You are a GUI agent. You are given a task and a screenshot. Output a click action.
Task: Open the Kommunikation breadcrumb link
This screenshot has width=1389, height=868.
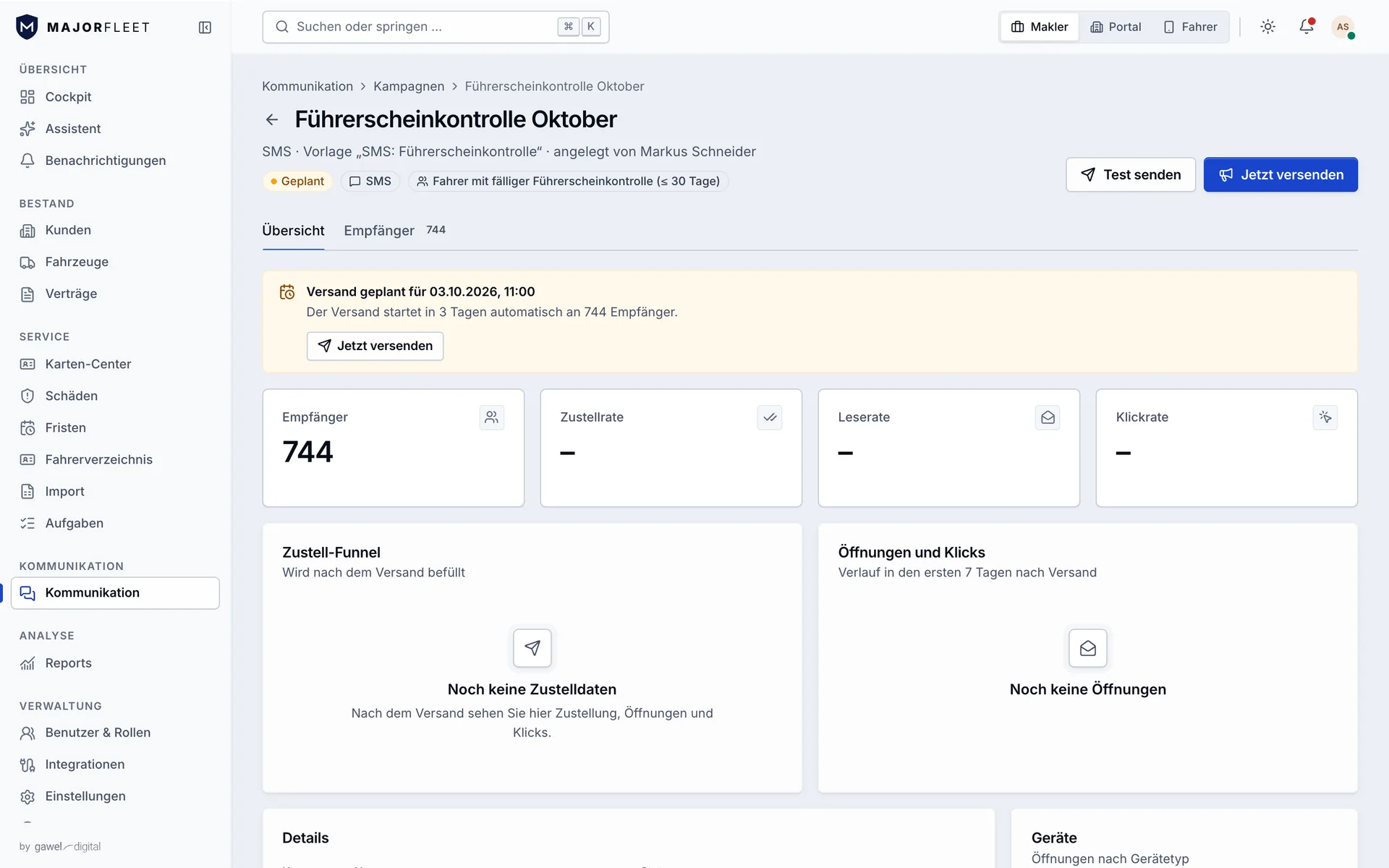coord(307,86)
